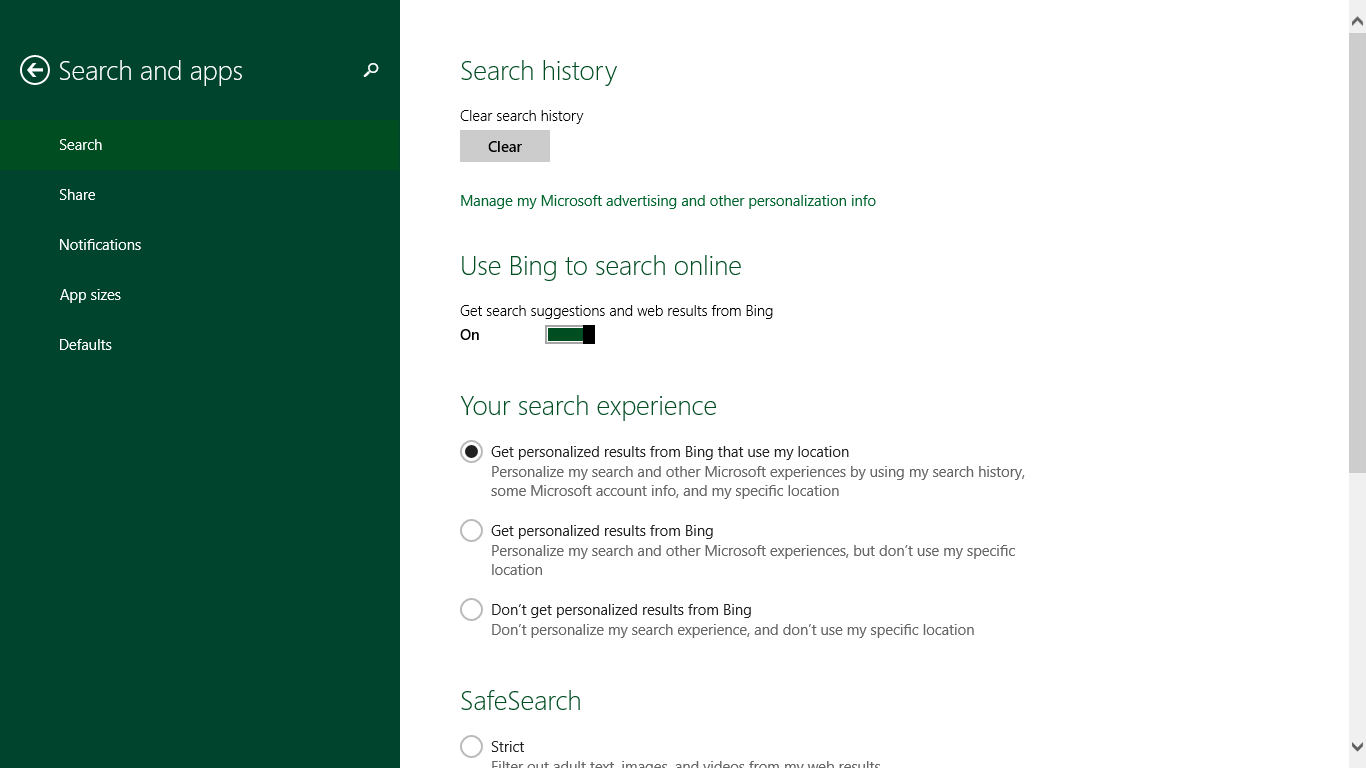Open the Defaults settings page
Screen dimensions: 1366x768
click(200, 345)
